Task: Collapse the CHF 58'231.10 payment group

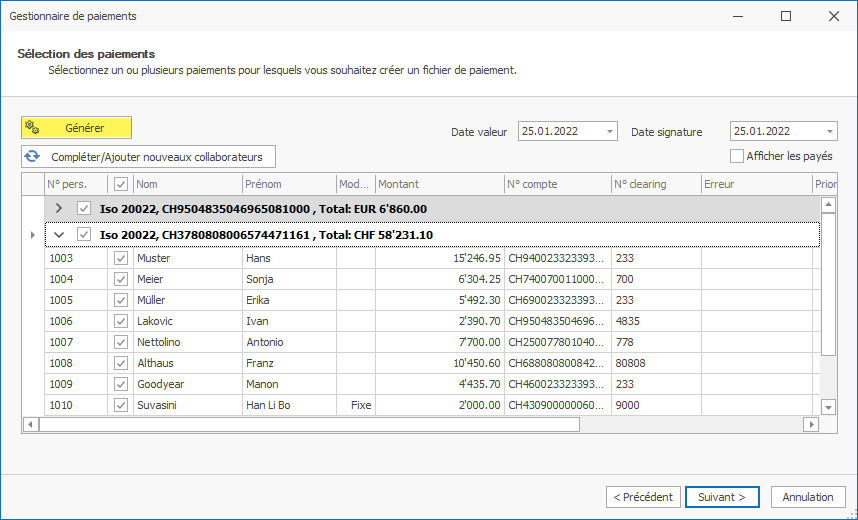Action: pyautogui.click(x=59, y=235)
